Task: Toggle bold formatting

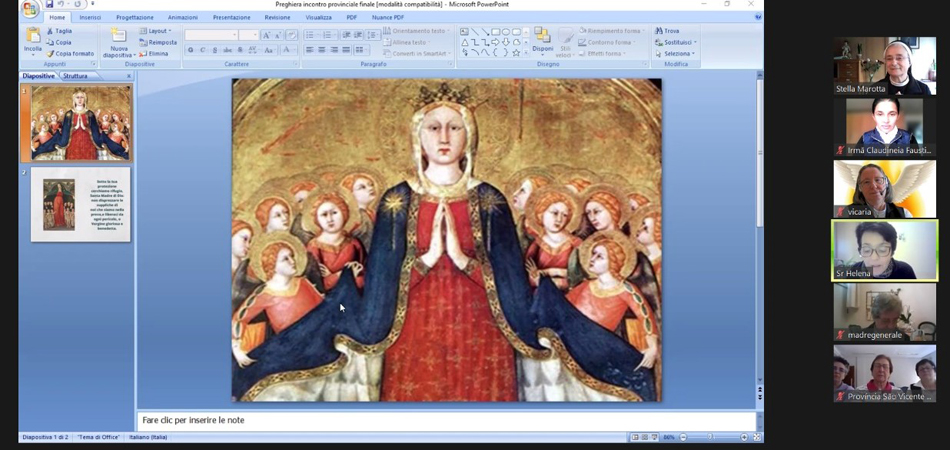Action: pyautogui.click(x=190, y=50)
